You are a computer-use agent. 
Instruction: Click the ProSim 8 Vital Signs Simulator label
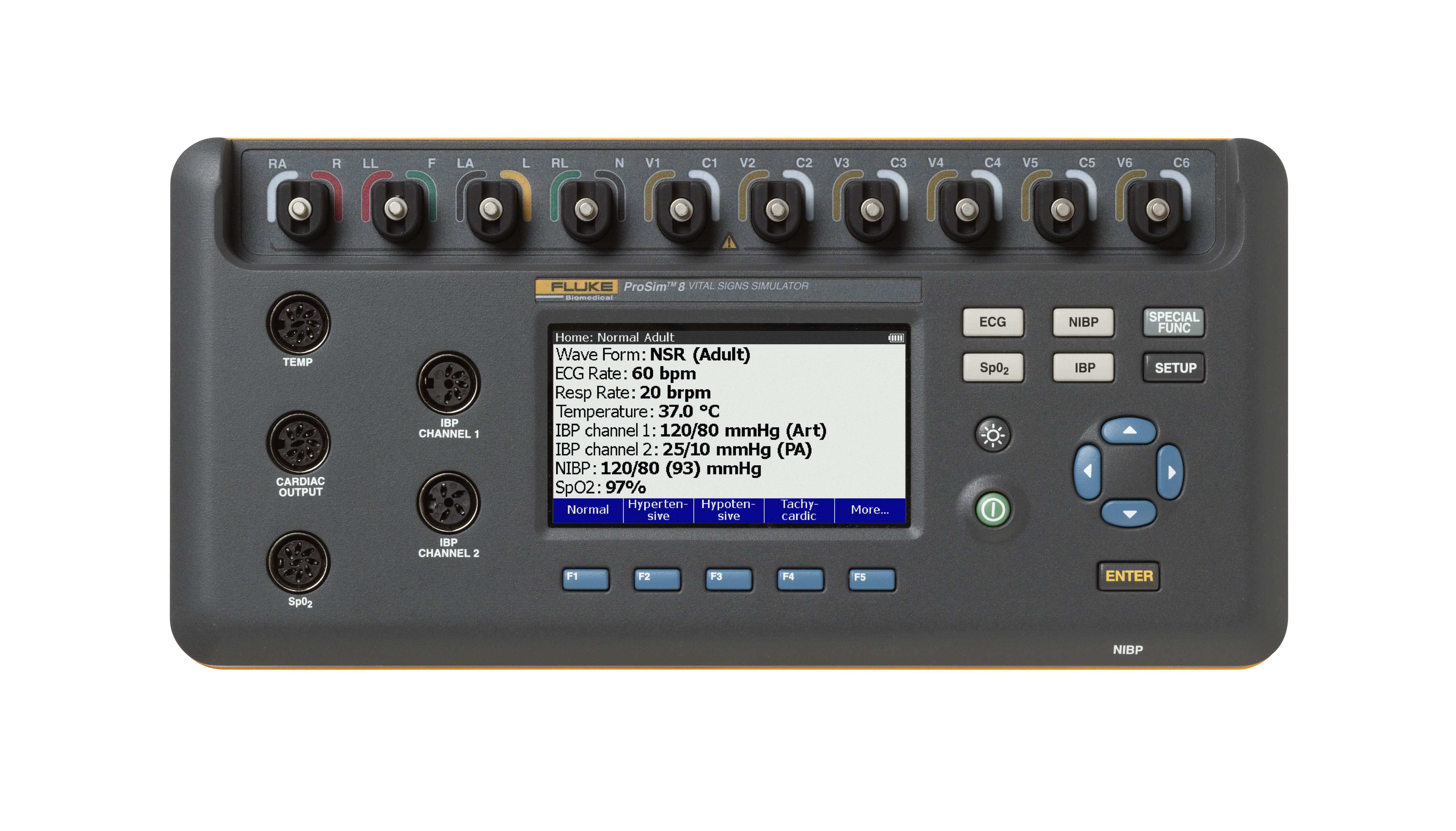(715, 286)
